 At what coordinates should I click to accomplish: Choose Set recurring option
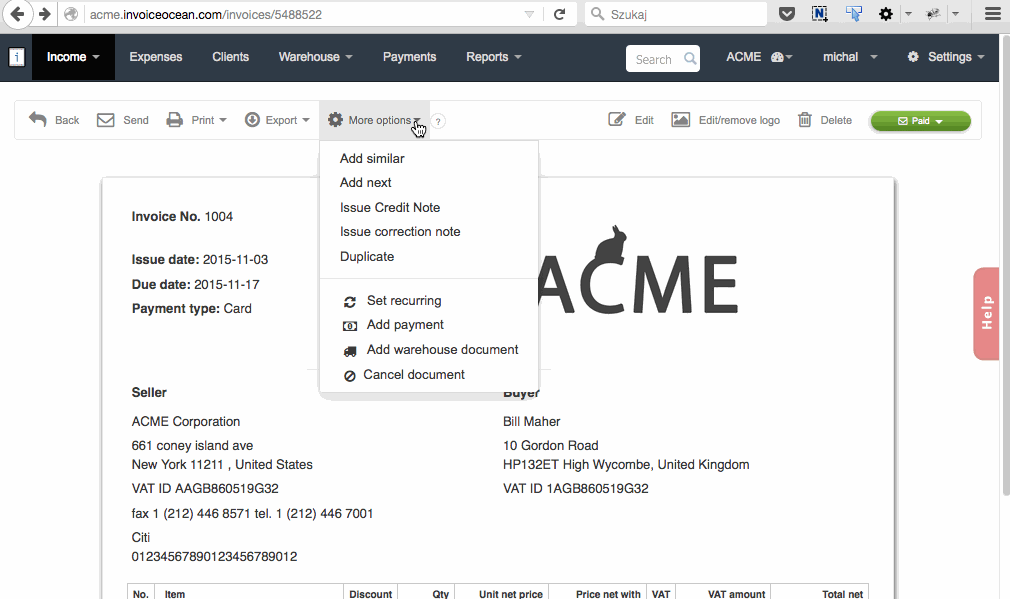pos(403,301)
